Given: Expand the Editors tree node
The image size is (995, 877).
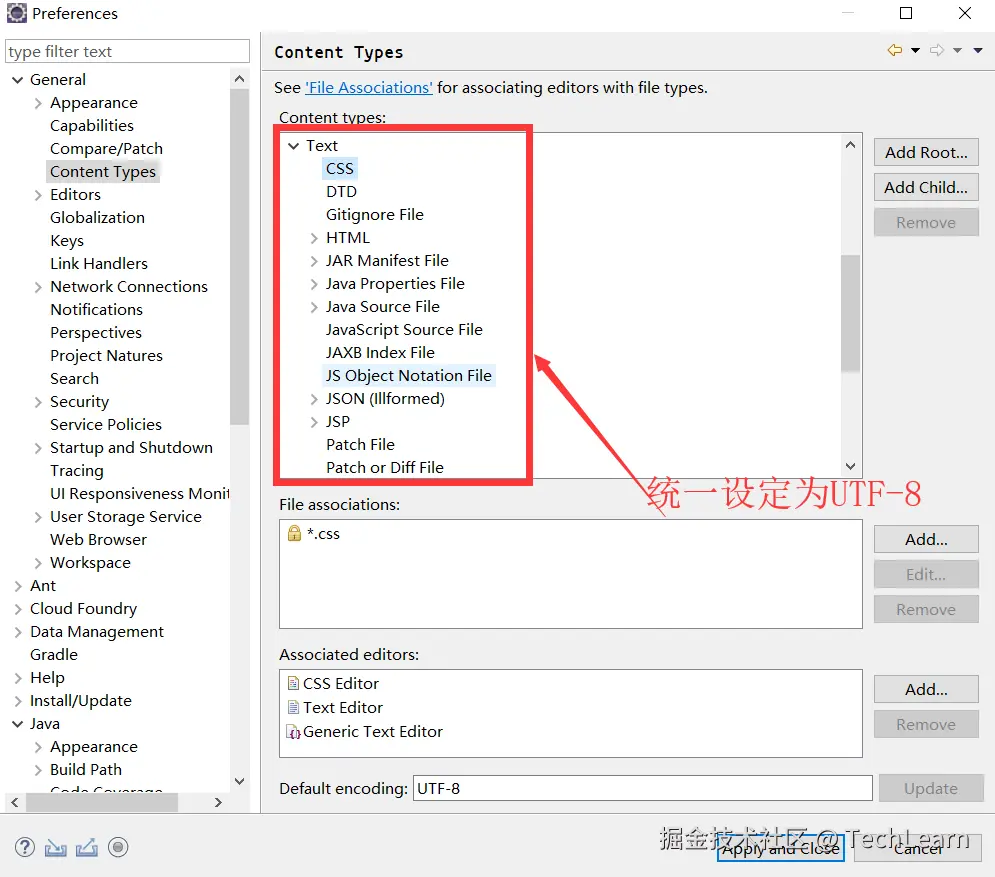Looking at the screenshot, I should click(x=38, y=195).
